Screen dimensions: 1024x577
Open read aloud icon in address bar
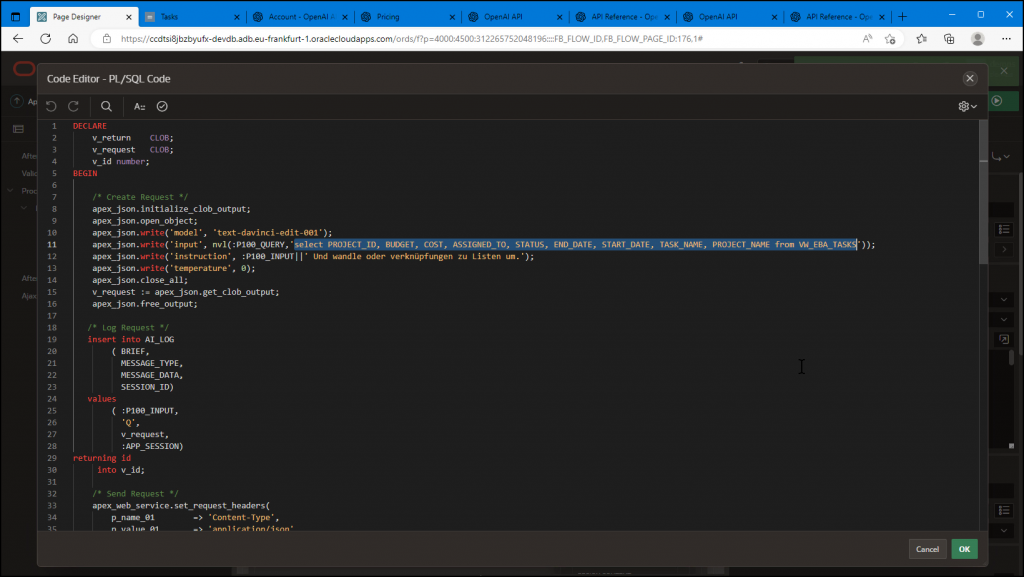click(867, 39)
